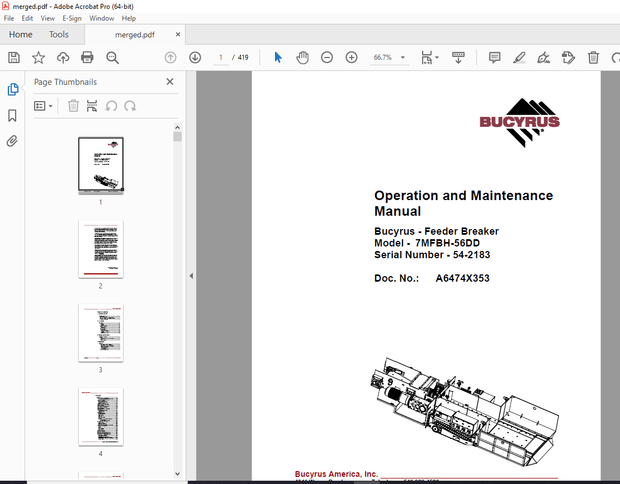Open the Help menu
The image size is (620, 484).
click(129, 18)
